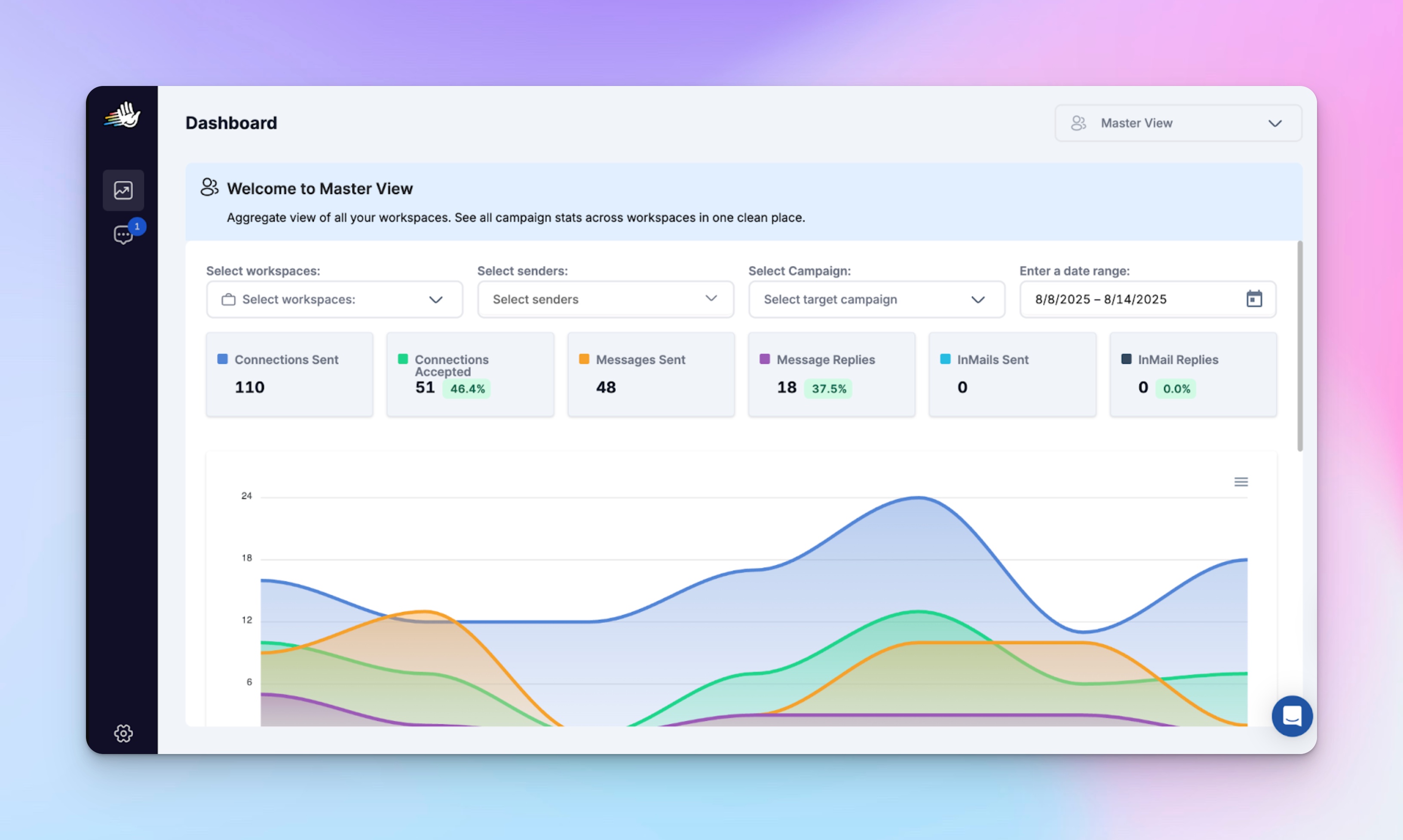Open the Select senders dropdown
The width and height of the screenshot is (1403, 840).
tap(606, 300)
